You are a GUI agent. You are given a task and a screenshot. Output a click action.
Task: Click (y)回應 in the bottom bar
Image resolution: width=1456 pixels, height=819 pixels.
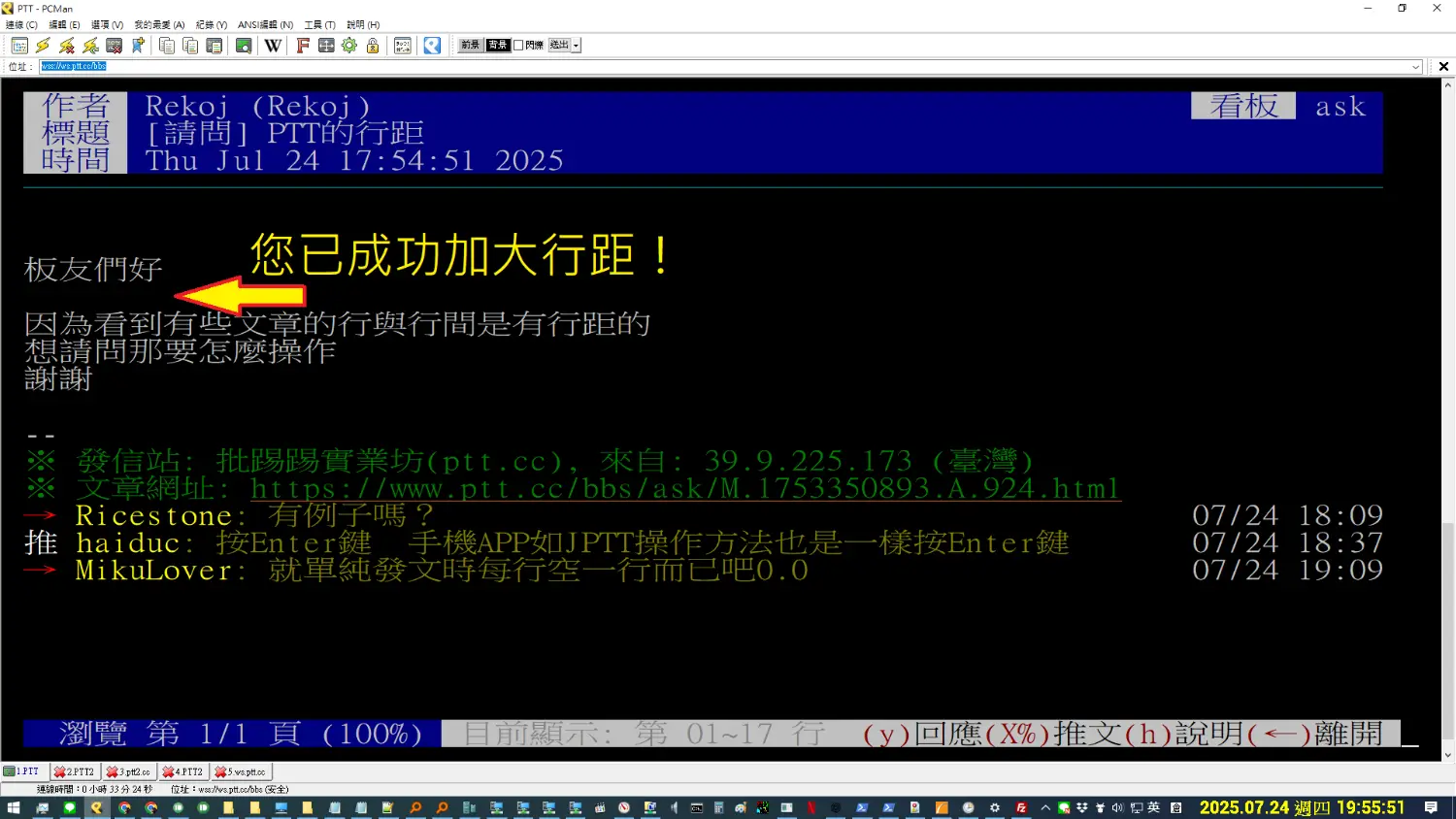tap(921, 734)
